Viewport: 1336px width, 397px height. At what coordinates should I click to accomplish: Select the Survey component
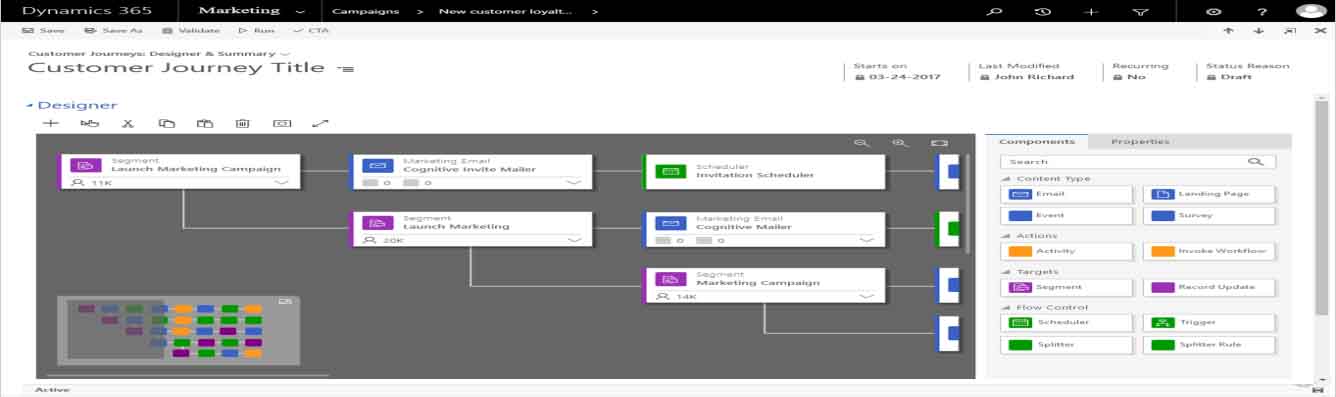pyautogui.click(x=1209, y=215)
